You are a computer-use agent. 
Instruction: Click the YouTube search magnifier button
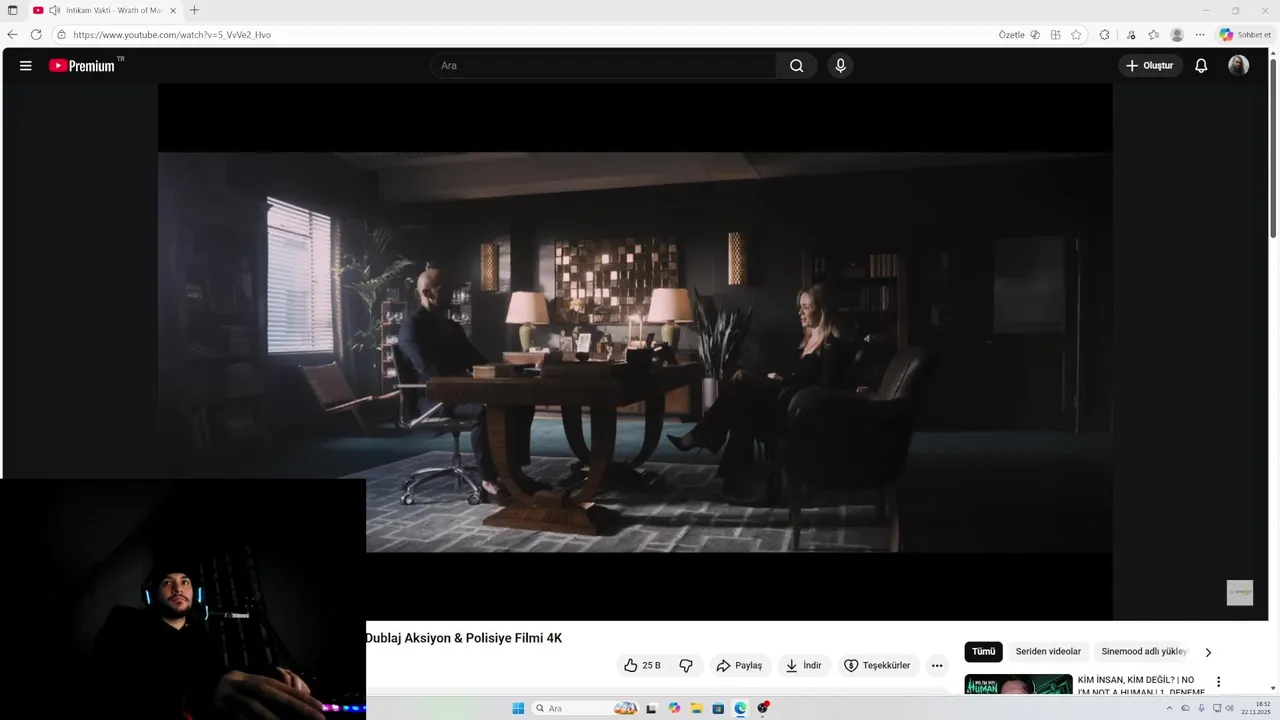click(796, 66)
